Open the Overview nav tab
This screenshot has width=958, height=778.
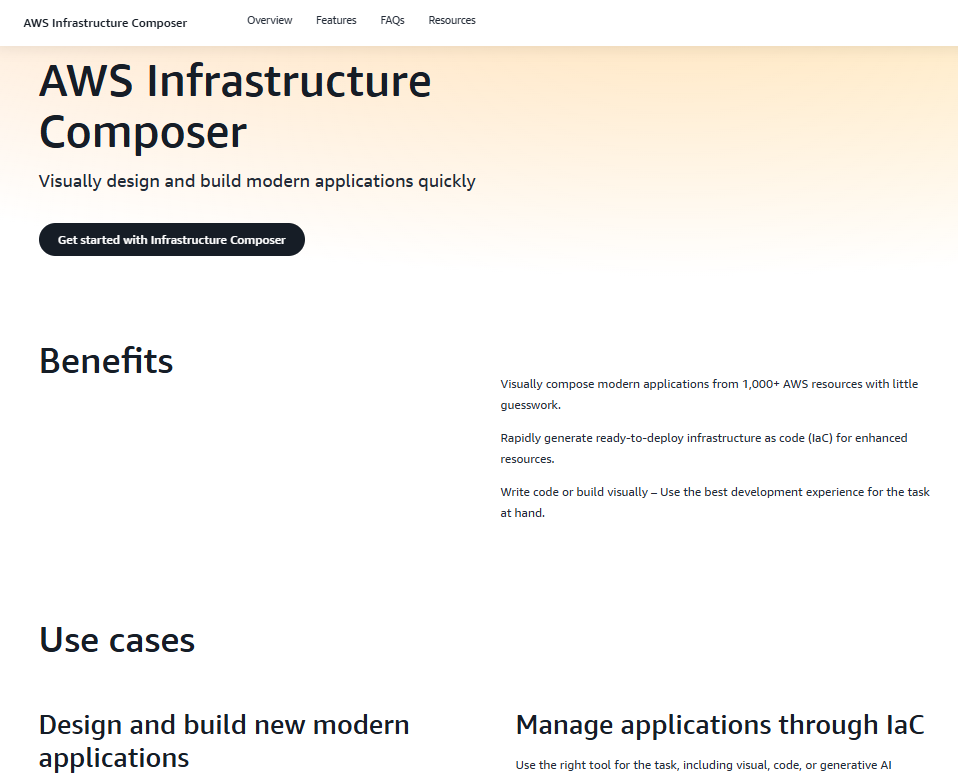(x=269, y=20)
